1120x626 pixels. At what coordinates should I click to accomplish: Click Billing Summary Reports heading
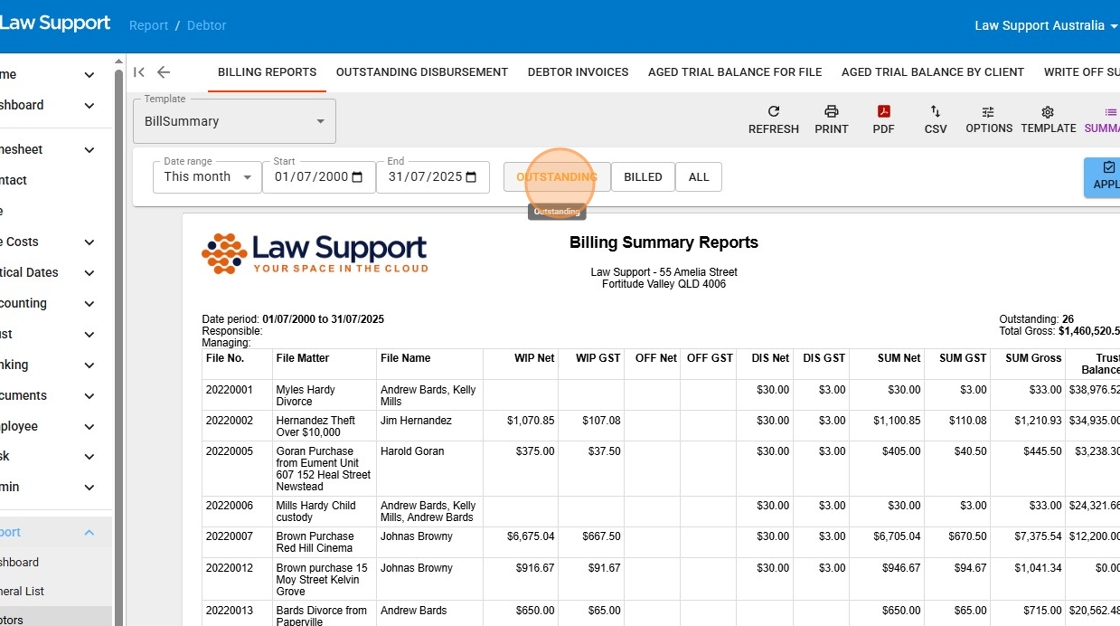(x=664, y=242)
